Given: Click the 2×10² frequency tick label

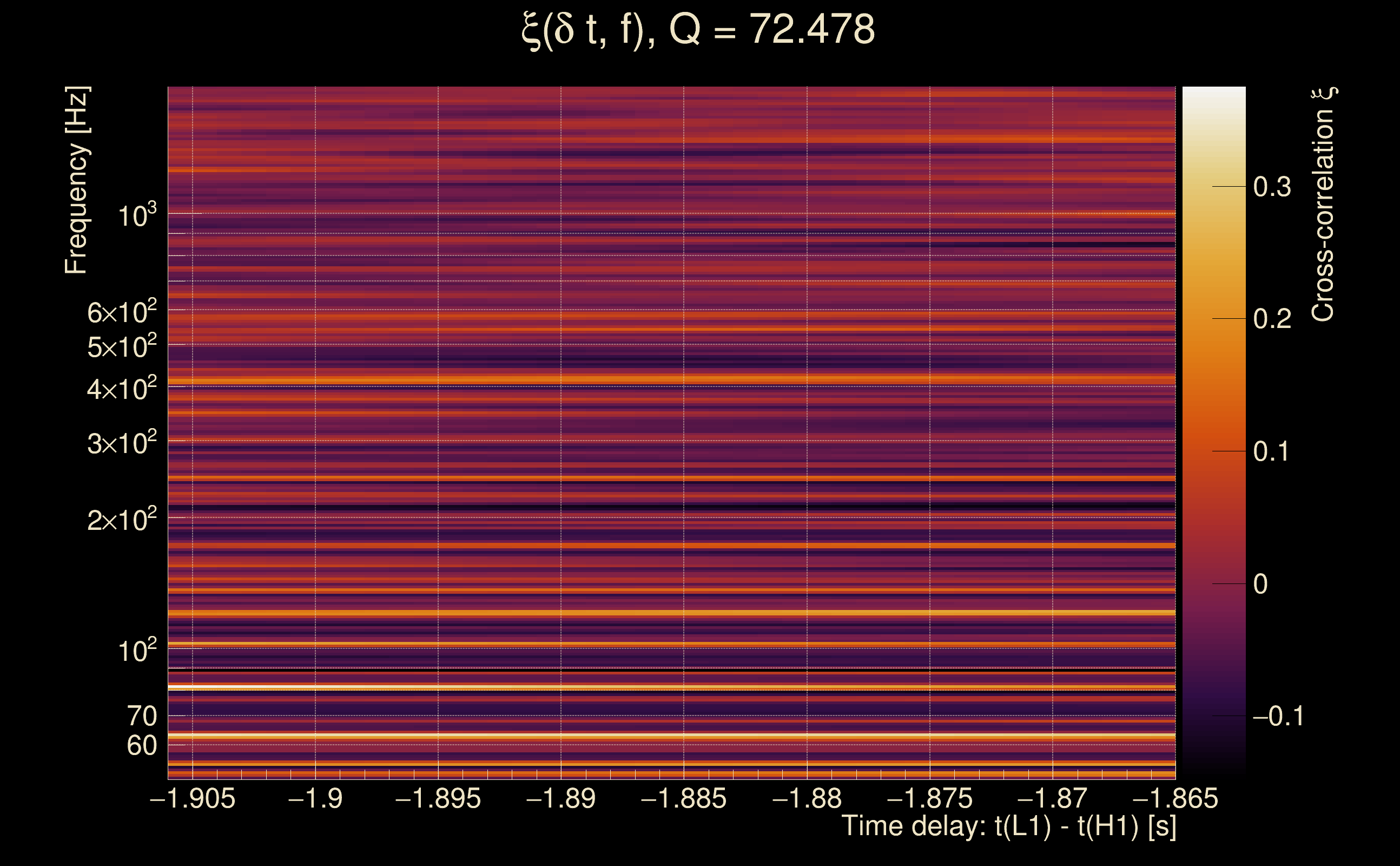Looking at the screenshot, I should (121, 520).
